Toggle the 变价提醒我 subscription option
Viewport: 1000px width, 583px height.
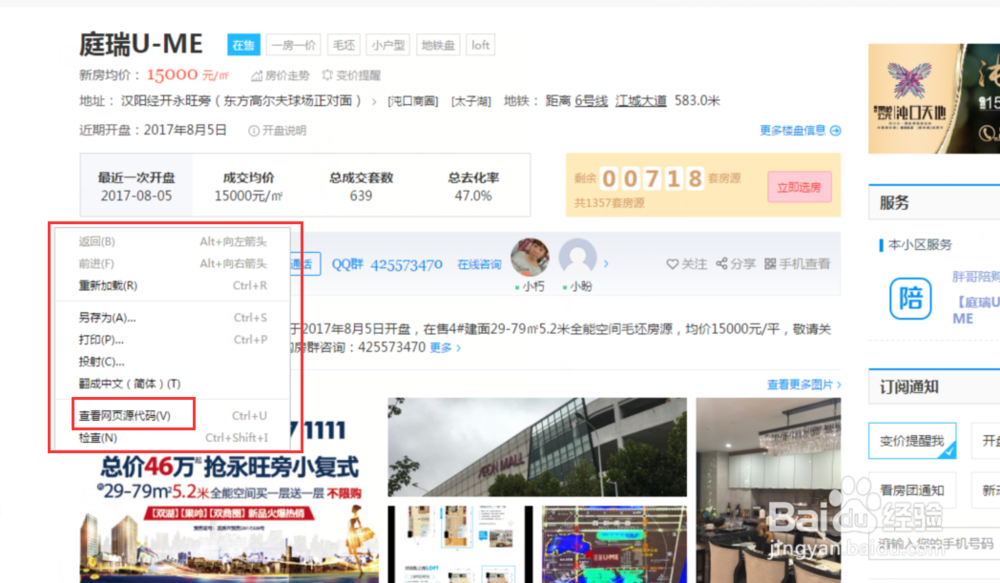(912, 441)
